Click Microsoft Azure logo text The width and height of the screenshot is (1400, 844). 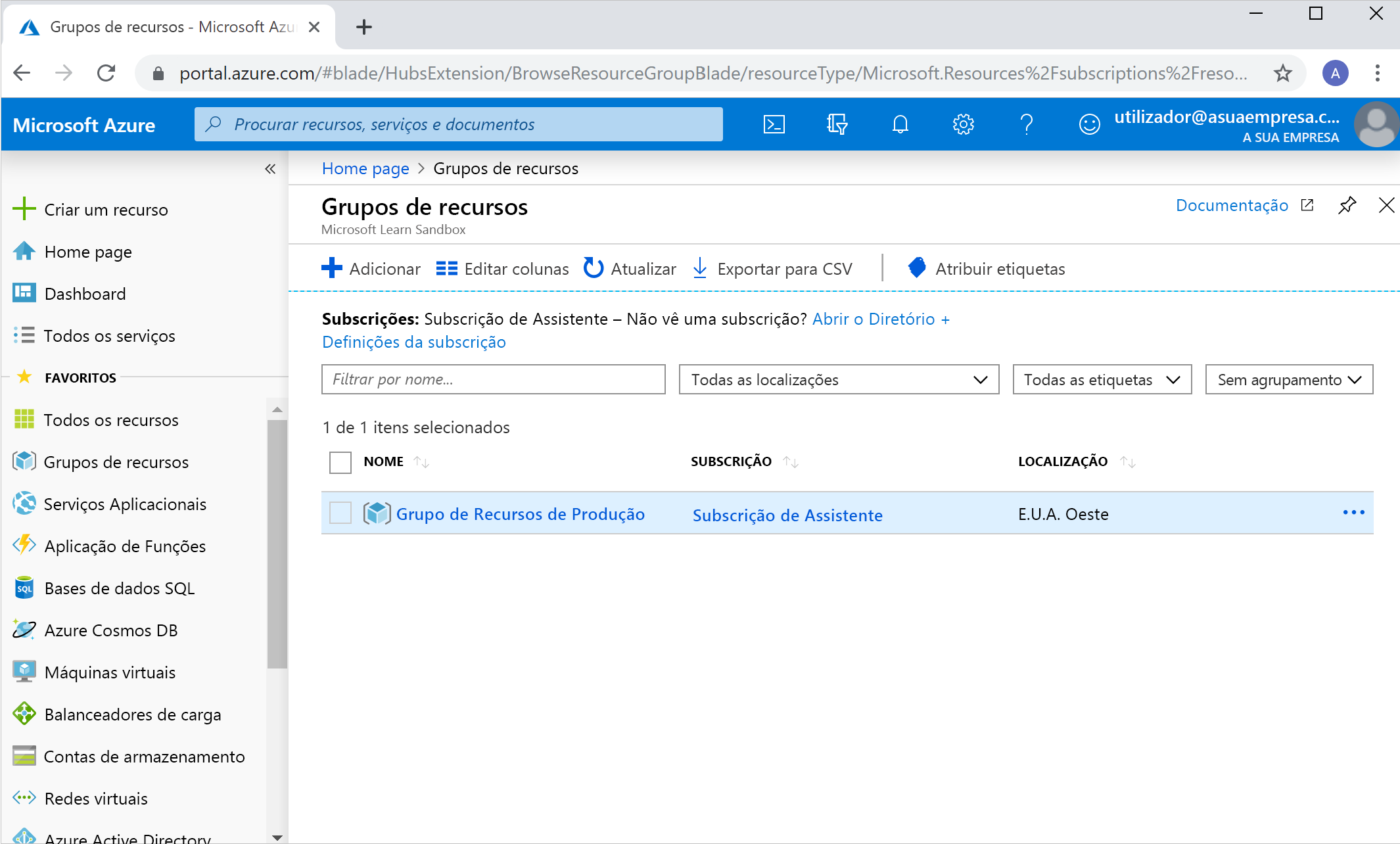tap(84, 125)
